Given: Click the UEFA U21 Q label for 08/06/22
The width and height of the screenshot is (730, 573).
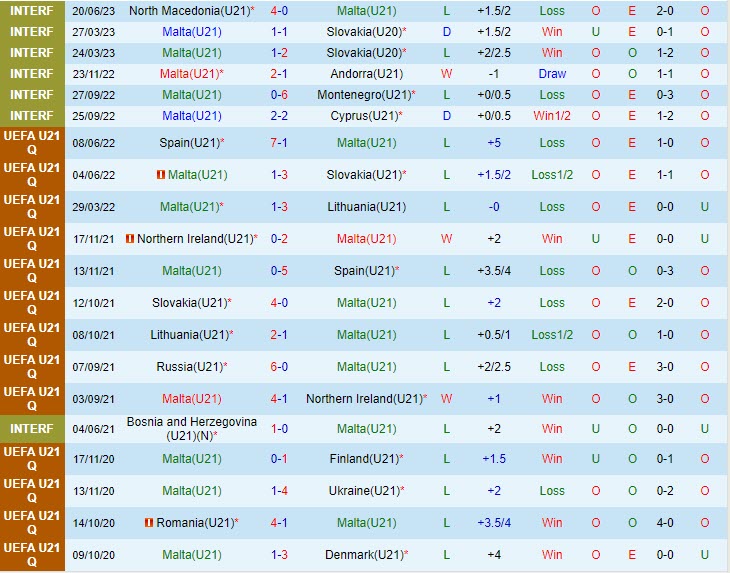Looking at the screenshot, I should tap(32, 143).
